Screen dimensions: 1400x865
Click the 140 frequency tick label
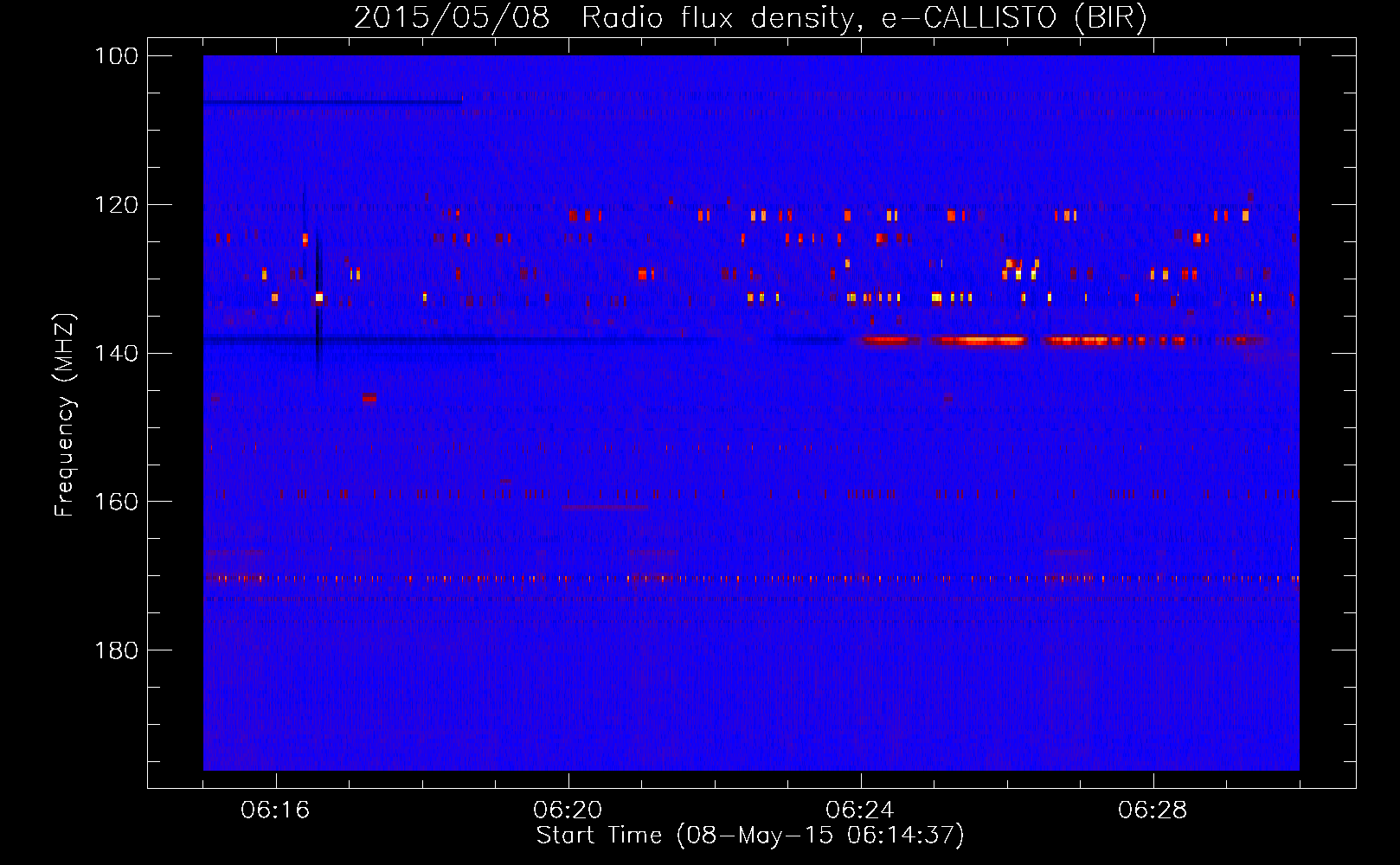point(116,354)
